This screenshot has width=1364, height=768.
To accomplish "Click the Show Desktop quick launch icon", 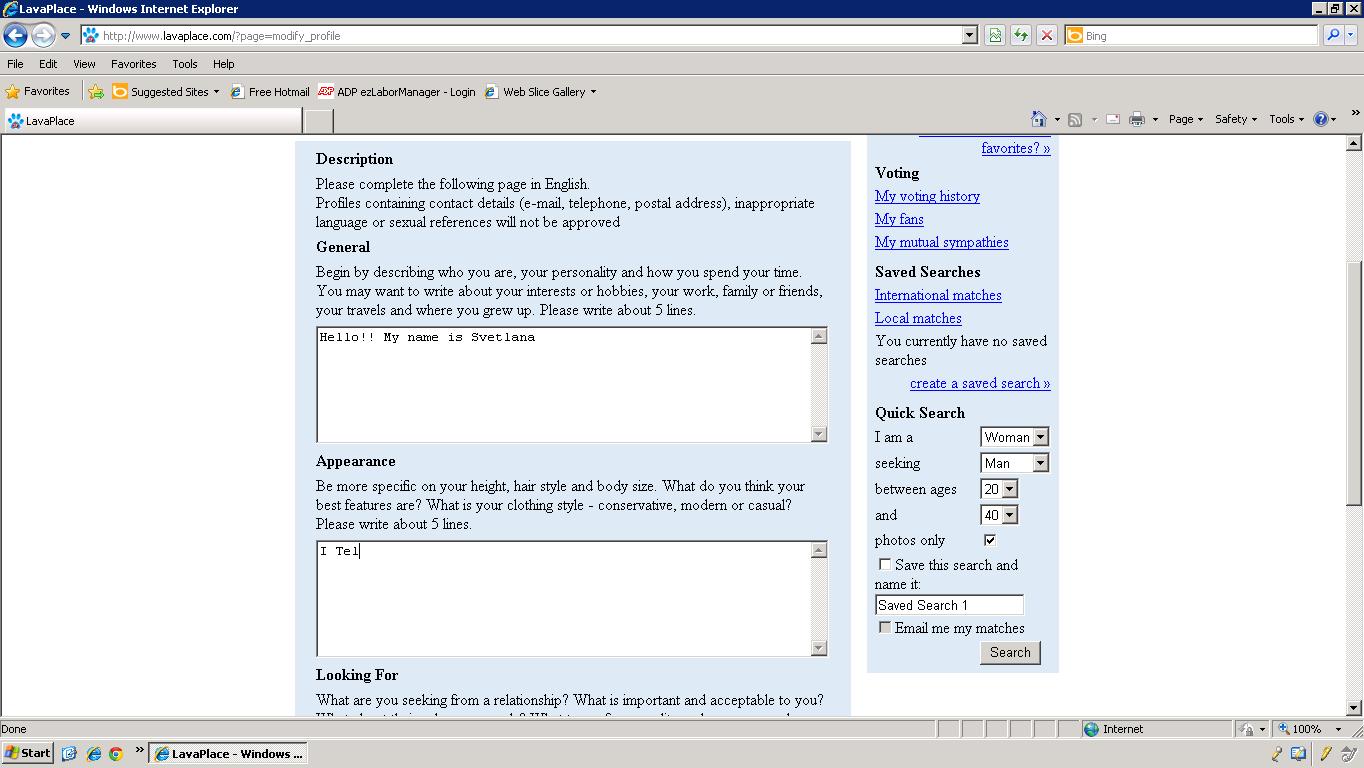I will 69,754.
